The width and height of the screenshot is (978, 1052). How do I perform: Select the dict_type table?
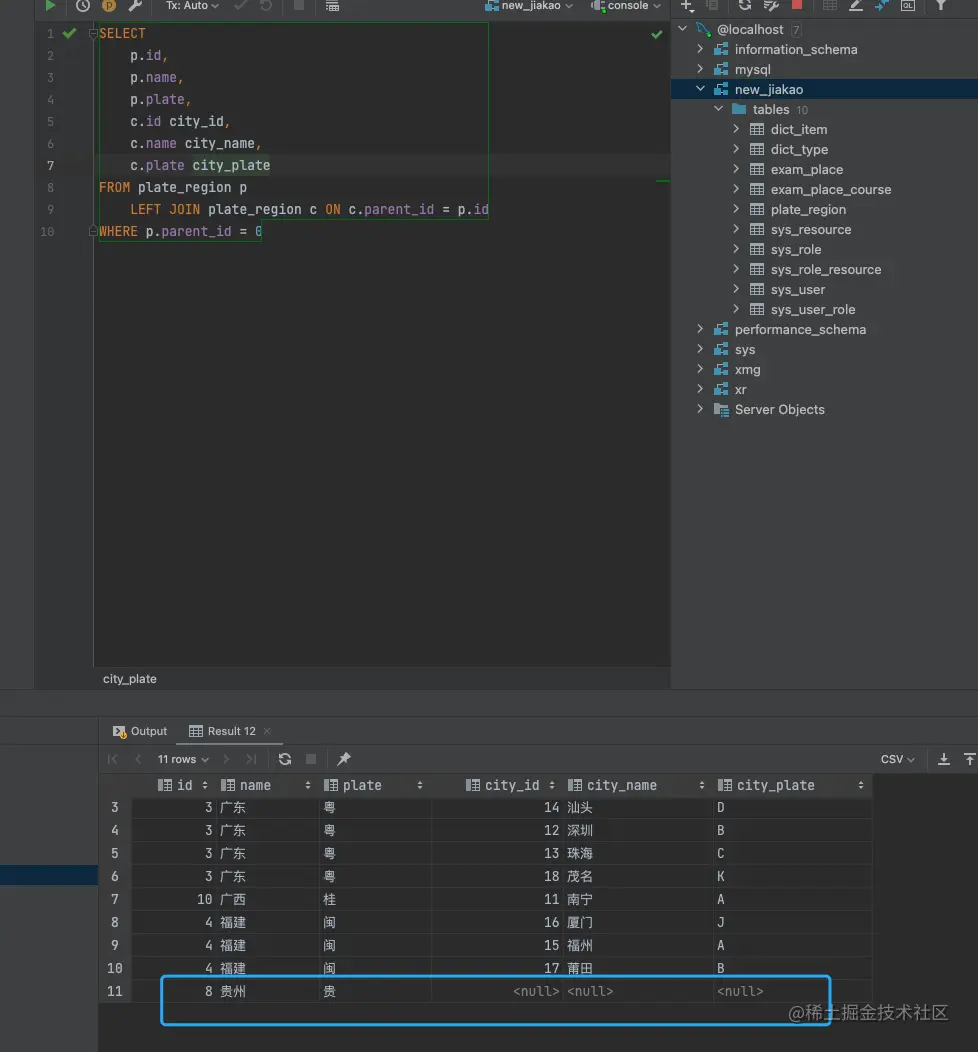click(x=799, y=150)
